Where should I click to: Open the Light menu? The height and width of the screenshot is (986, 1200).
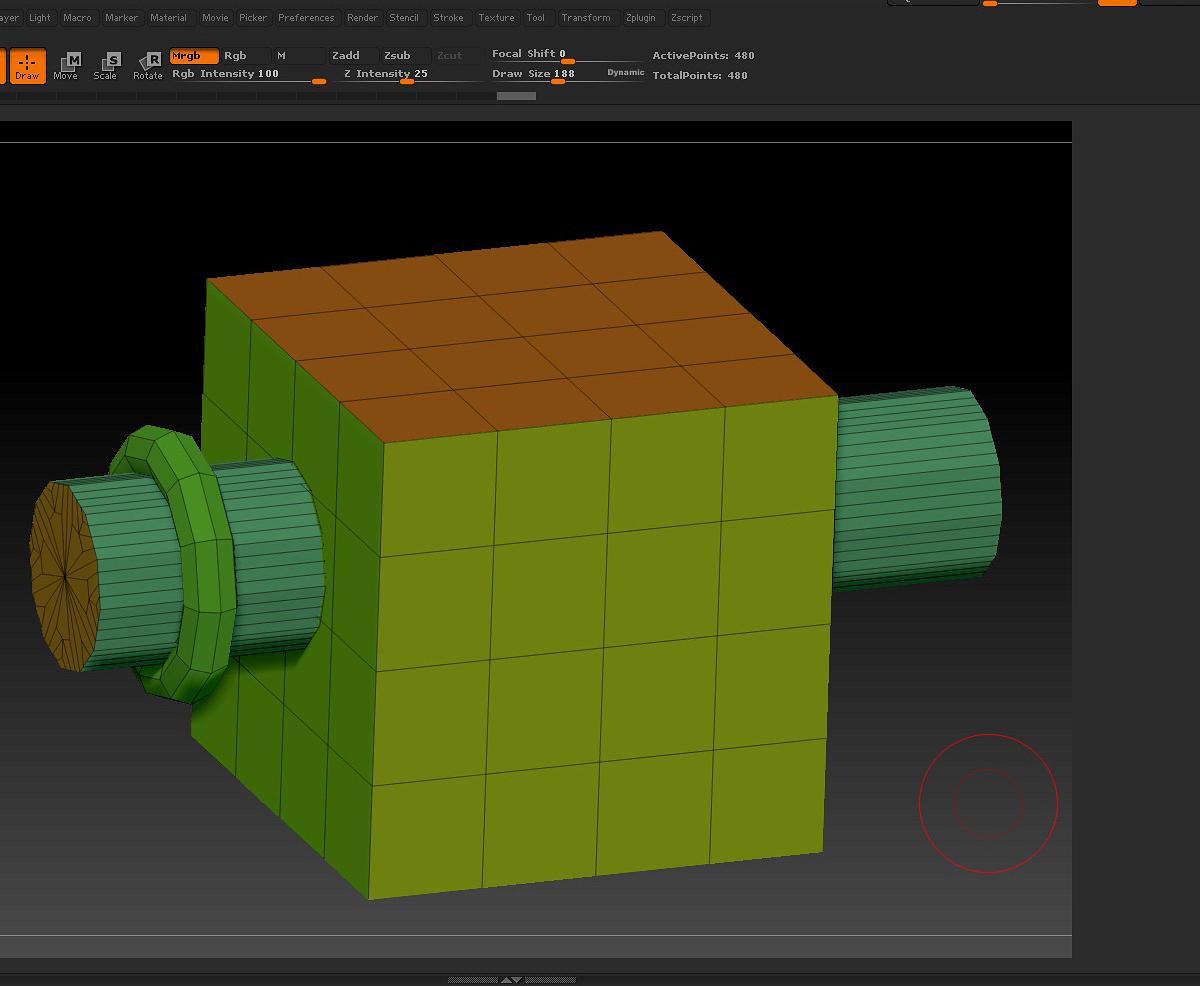pyautogui.click(x=40, y=18)
